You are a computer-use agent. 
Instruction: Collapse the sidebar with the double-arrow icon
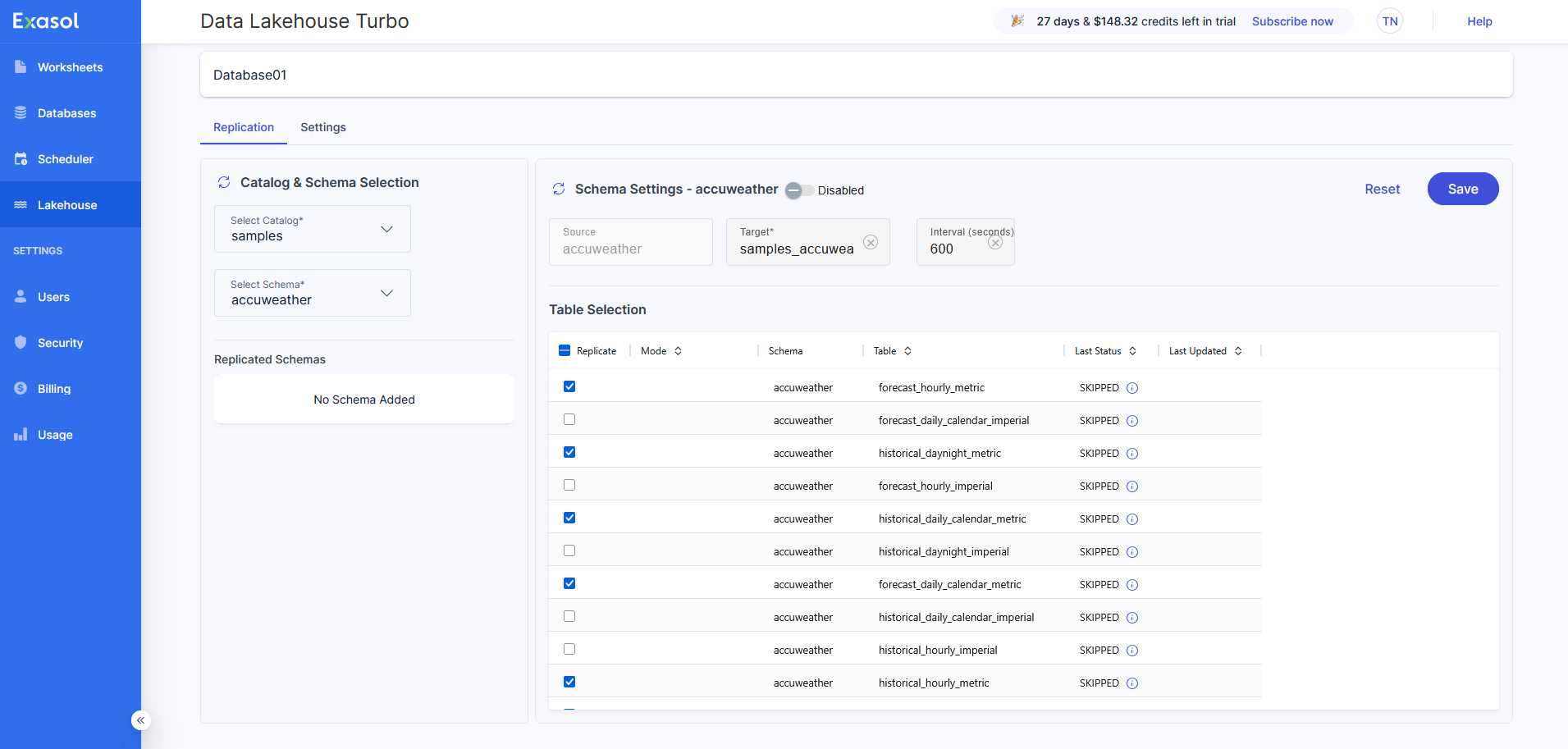[x=140, y=720]
